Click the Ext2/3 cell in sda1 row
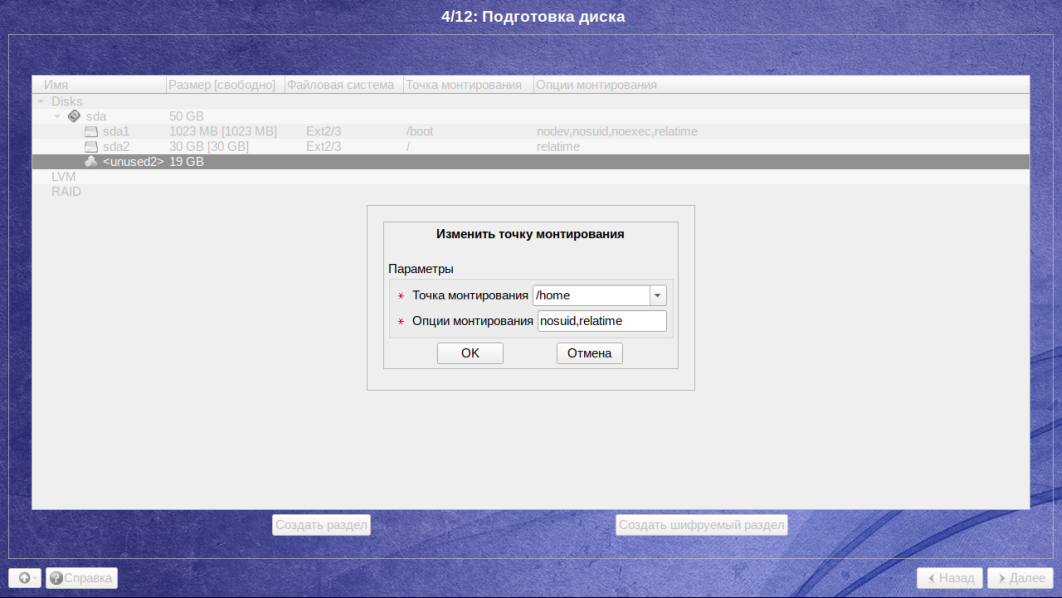1062x598 pixels. coord(324,131)
